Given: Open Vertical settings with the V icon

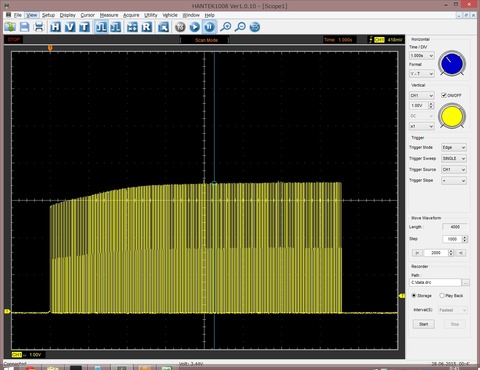Looking at the screenshot, I should tap(70, 27).
